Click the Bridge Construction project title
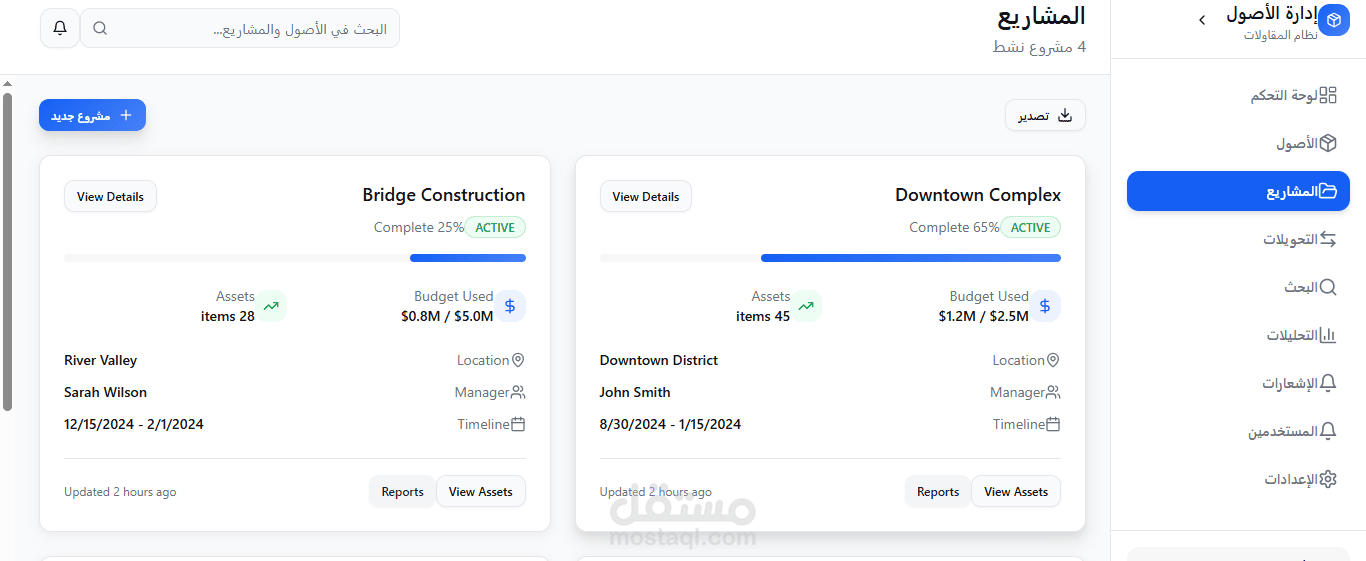This screenshot has height=561, width=1366. click(x=444, y=195)
